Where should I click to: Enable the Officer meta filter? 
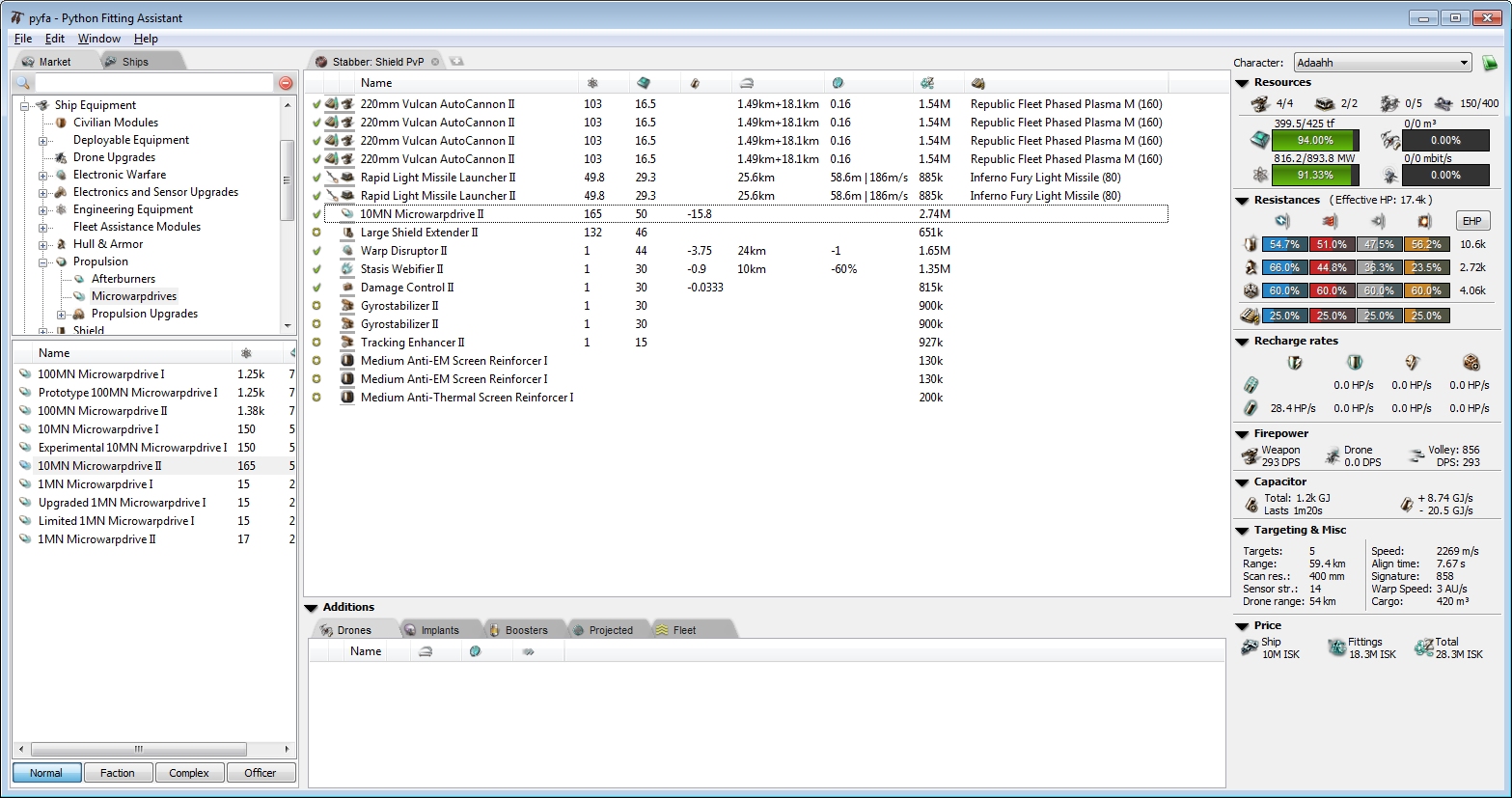tap(261, 773)
